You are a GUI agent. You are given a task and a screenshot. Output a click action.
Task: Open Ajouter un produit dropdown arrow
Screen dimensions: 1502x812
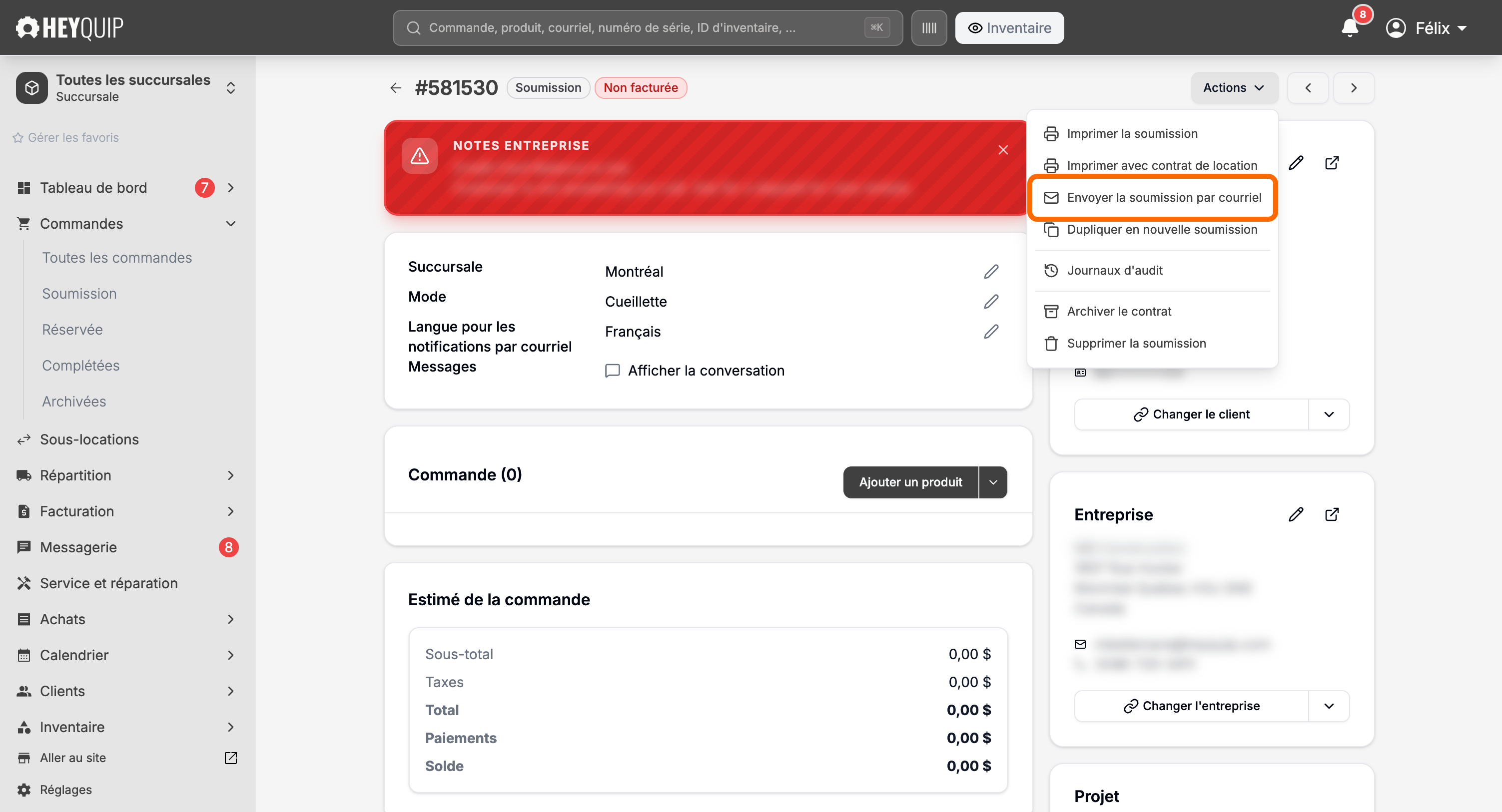(993, 482)
